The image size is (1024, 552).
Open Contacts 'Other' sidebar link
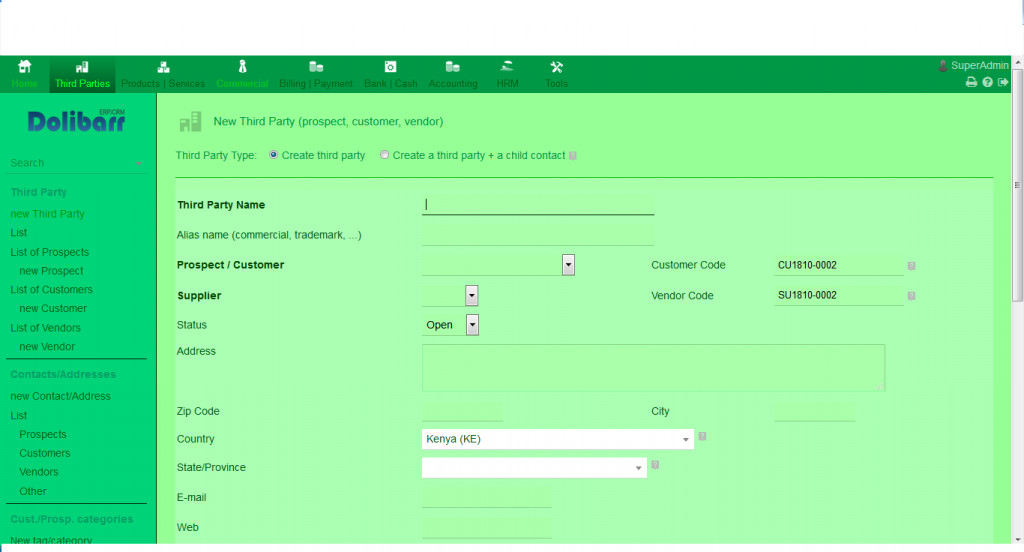(x=33, y=491)
